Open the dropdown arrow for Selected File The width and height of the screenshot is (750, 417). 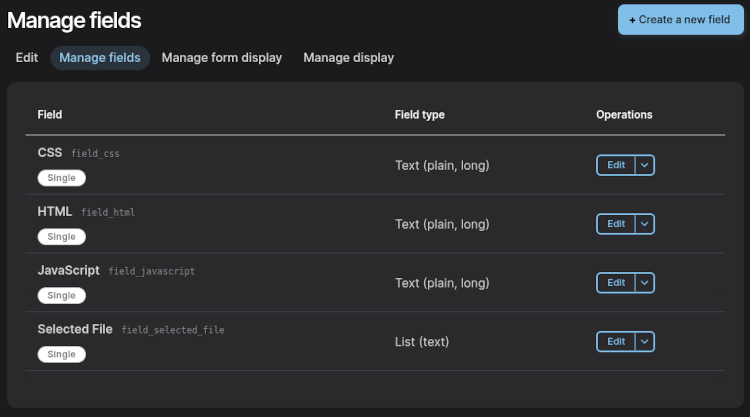pyautogui.click(x=645, y=342)
